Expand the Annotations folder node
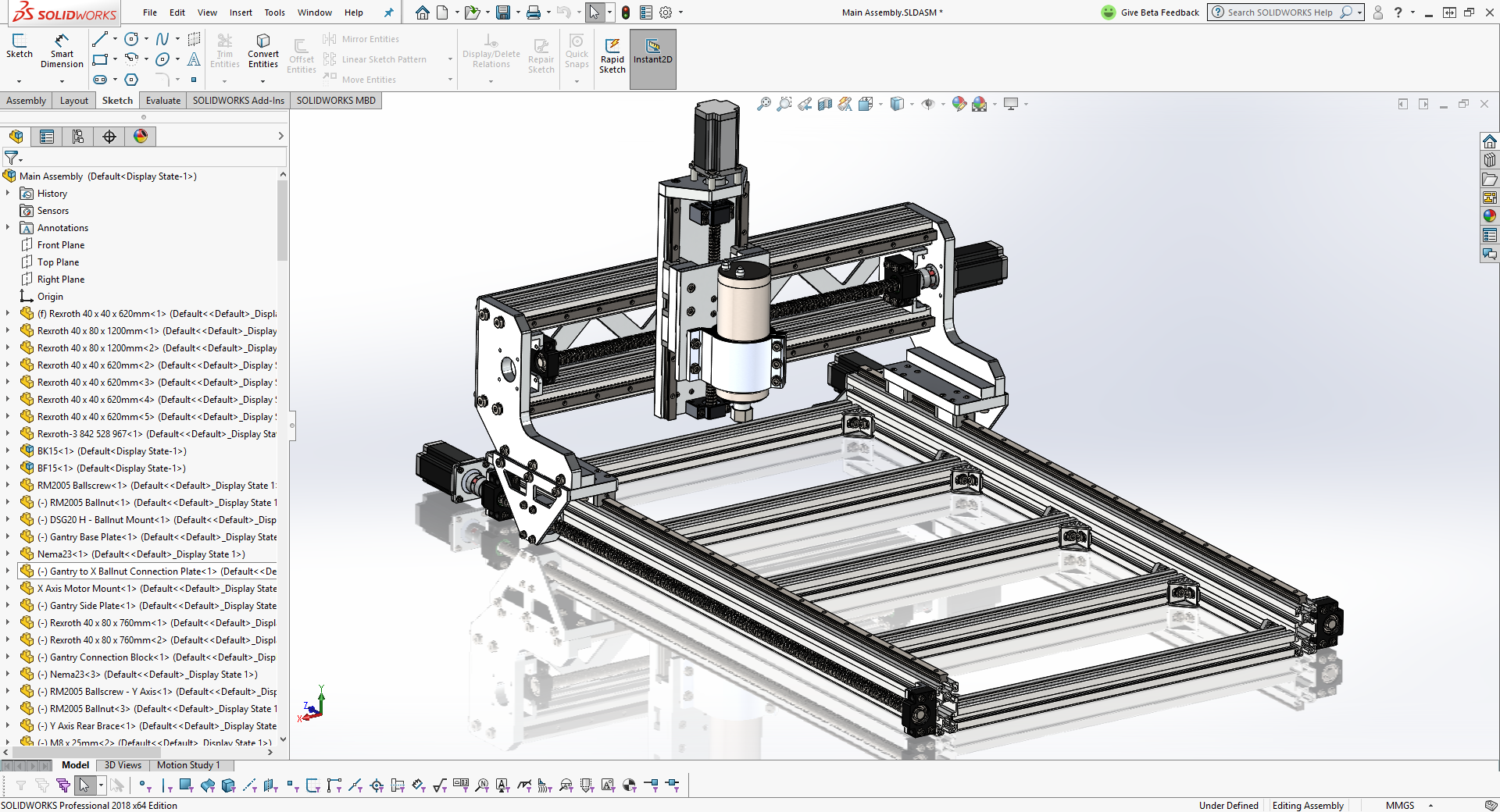 [8, 227]
